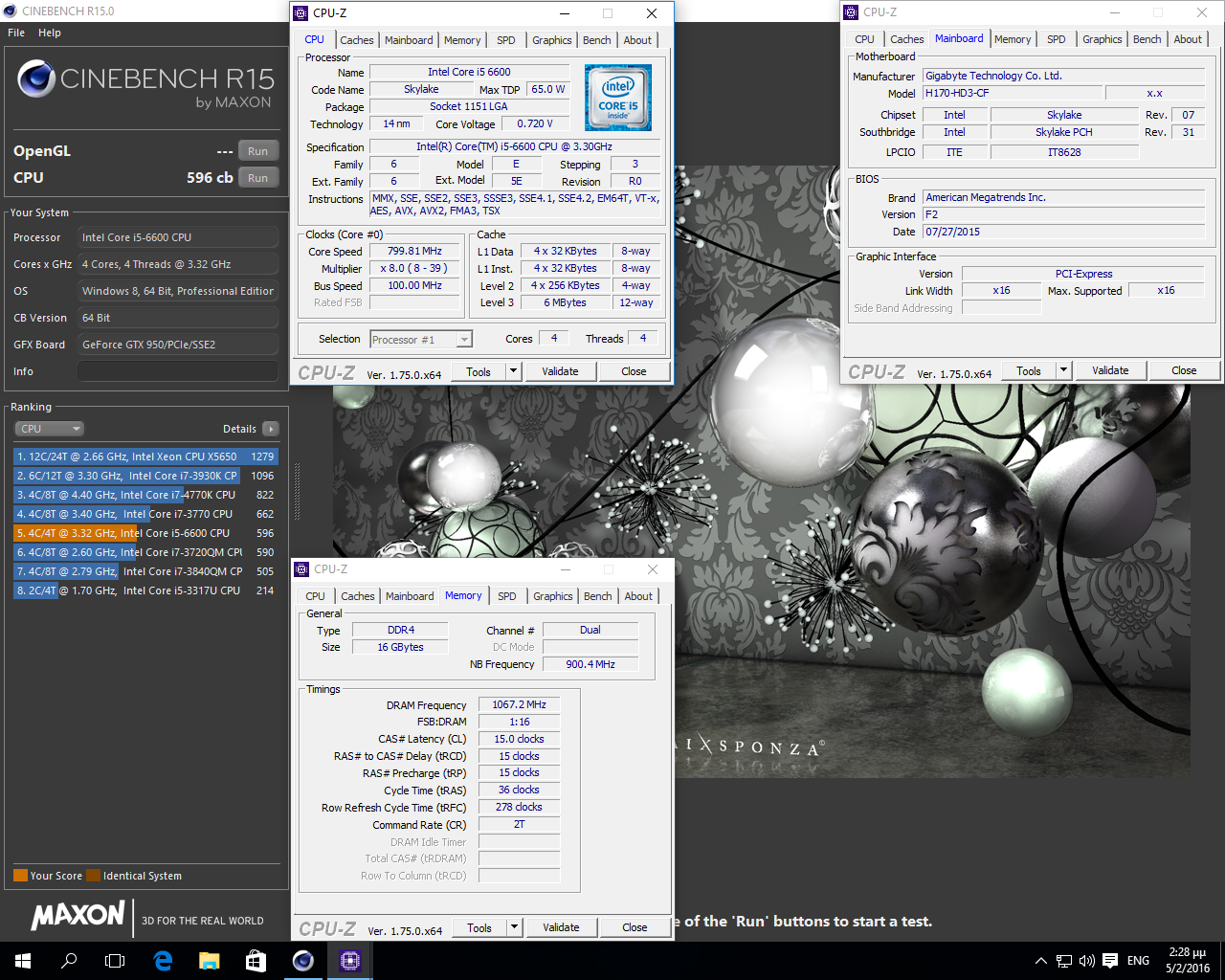Open the Processor #1 selection dropdown
The height and width of the screenshot is (980, 1225).
click(421, 339)
